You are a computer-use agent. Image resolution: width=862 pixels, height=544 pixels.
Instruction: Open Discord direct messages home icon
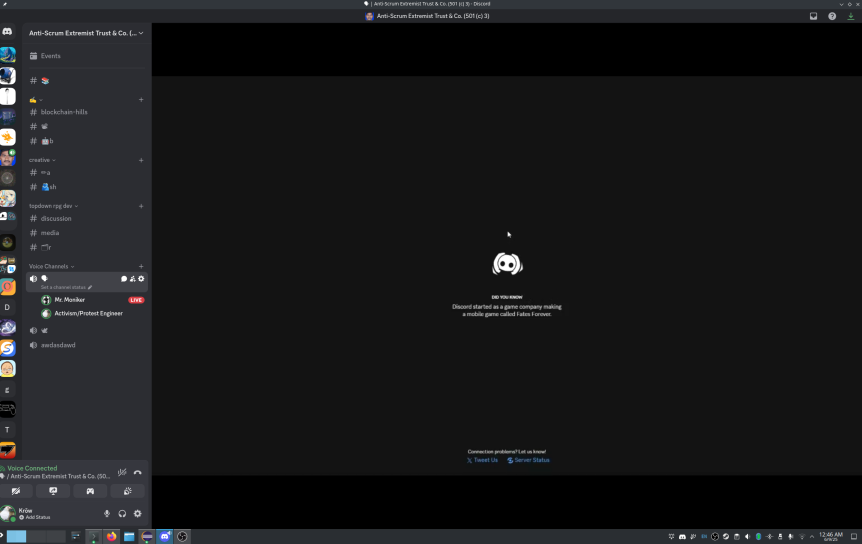point(7,32)
